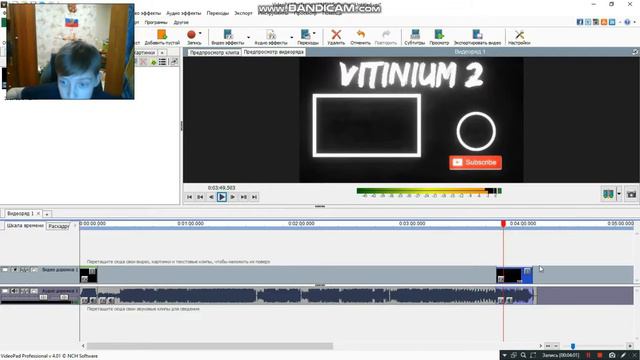Open the Экспорт menu
640x360 pixels.
tap(243, 13)
